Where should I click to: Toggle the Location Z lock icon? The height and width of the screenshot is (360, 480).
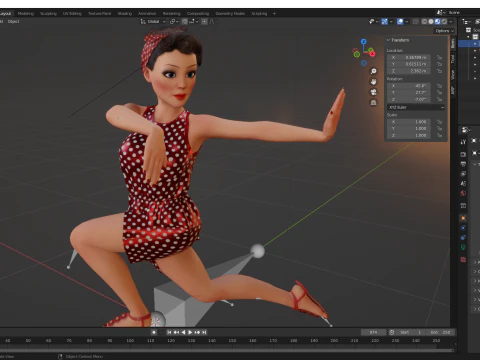click(439, 71)
